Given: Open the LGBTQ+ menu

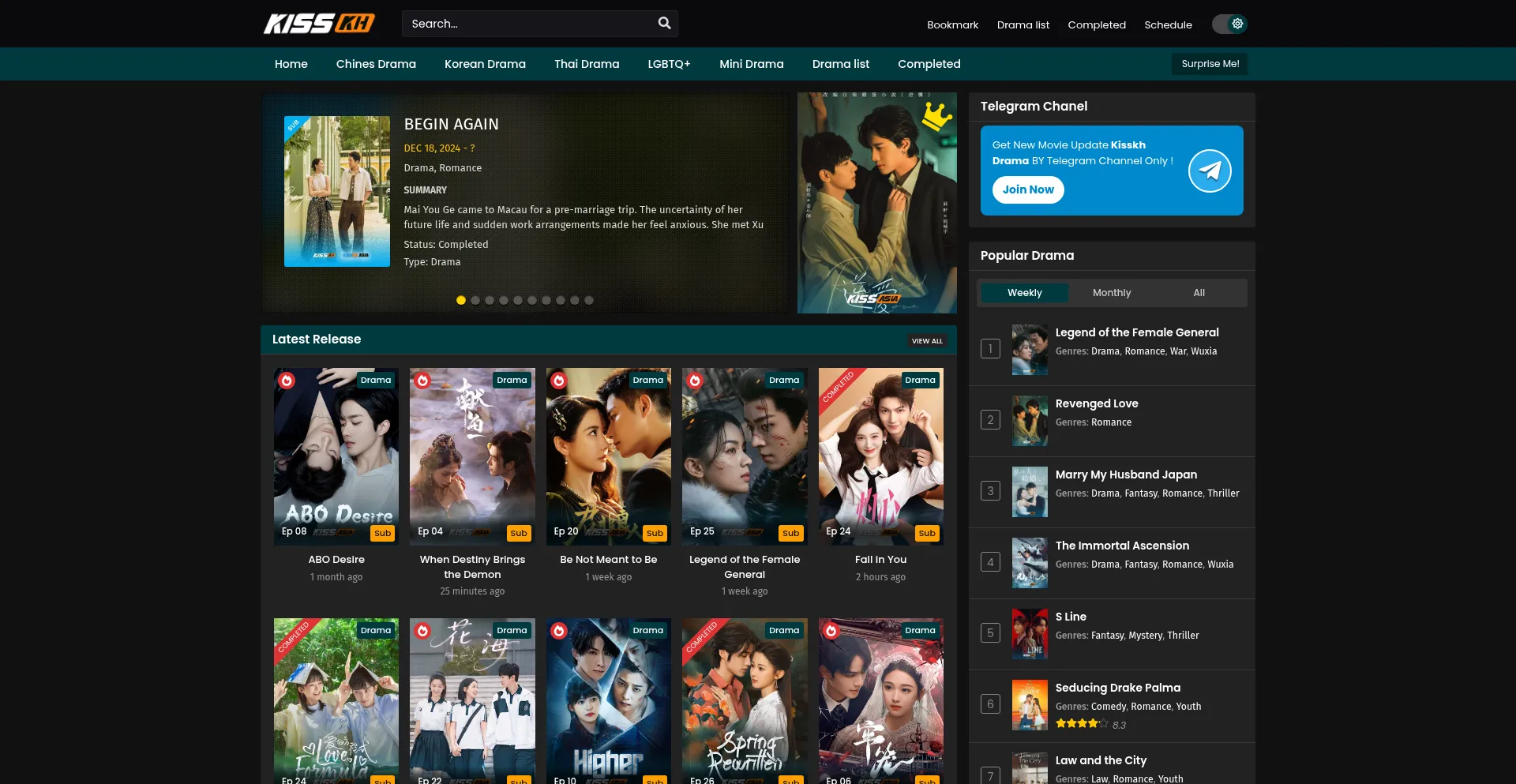Looking at the screenshot, I should [x=670, y=64].
